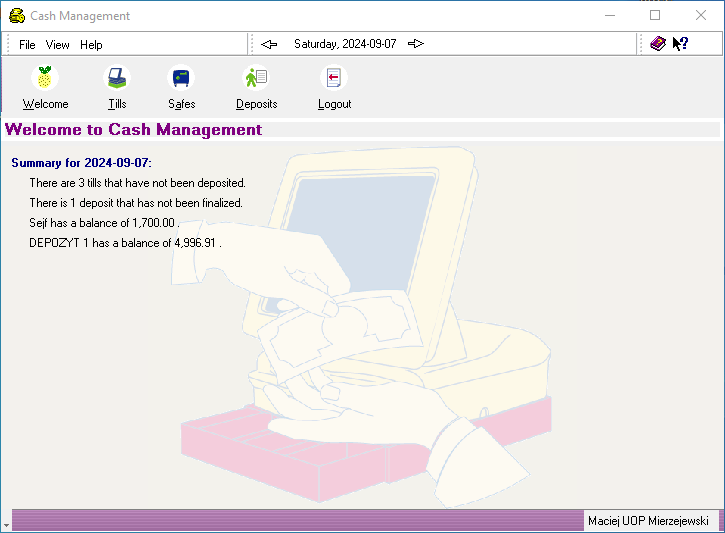Open the Deposits icon

pos(256,77)
